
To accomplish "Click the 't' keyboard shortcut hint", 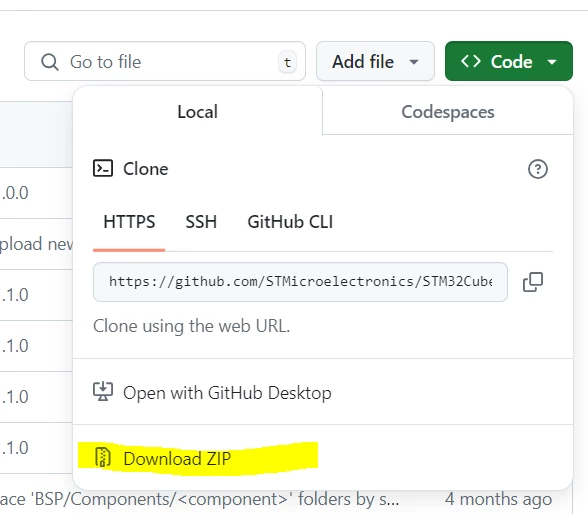I will 287,62.
